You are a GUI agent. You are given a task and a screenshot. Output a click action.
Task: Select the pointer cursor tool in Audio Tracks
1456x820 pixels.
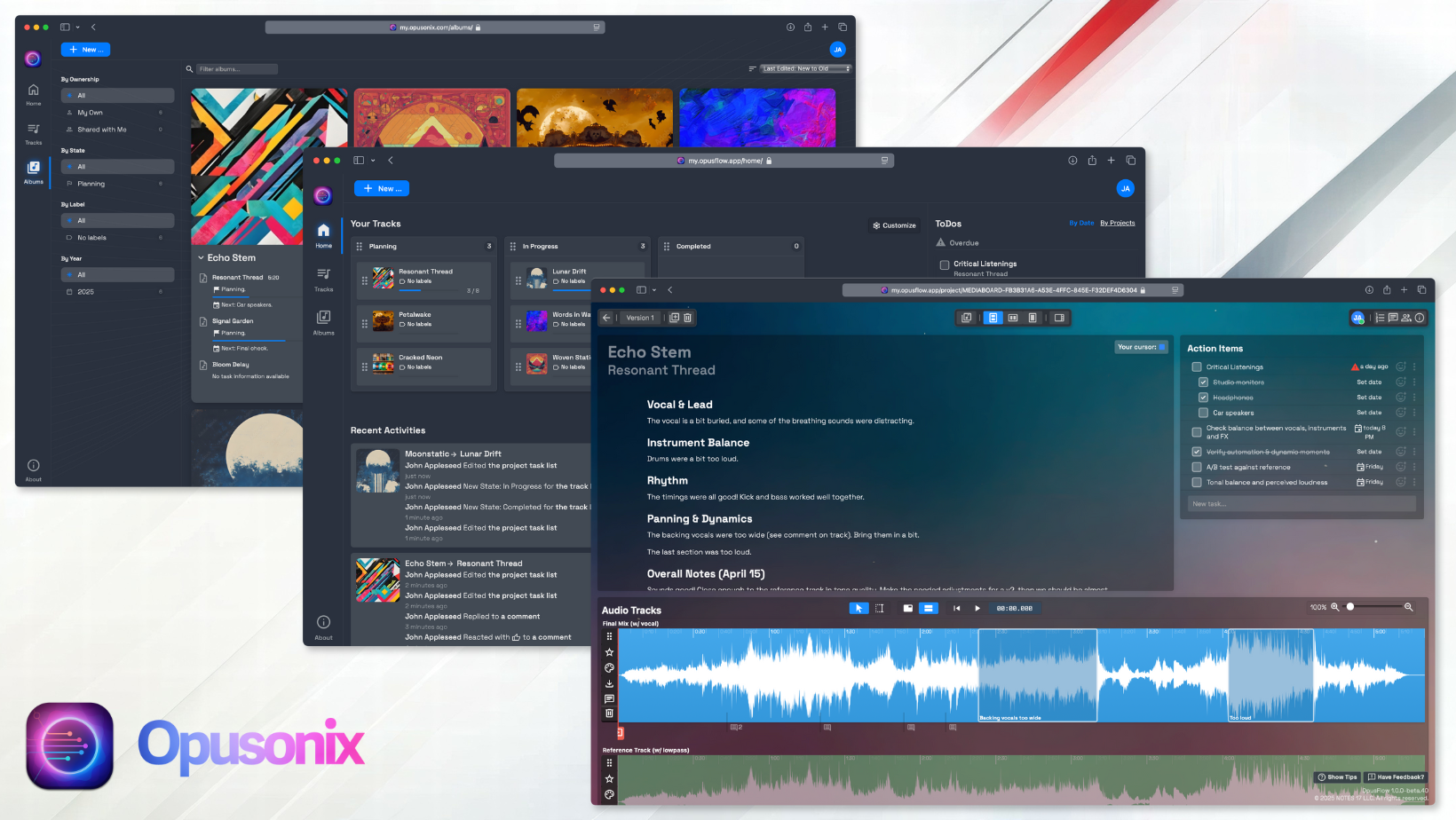(859, 608)
